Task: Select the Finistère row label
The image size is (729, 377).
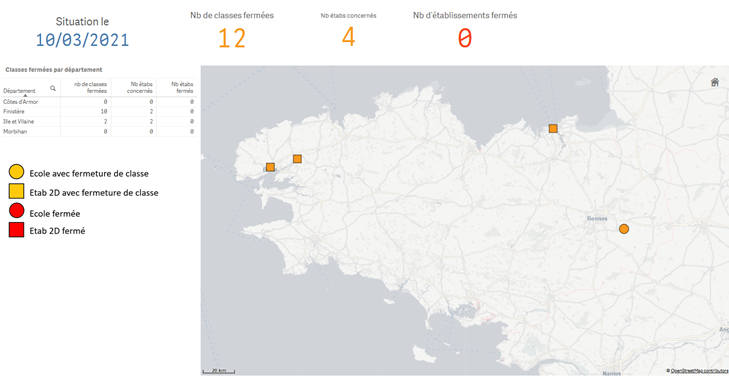Action: click(14, 112)
